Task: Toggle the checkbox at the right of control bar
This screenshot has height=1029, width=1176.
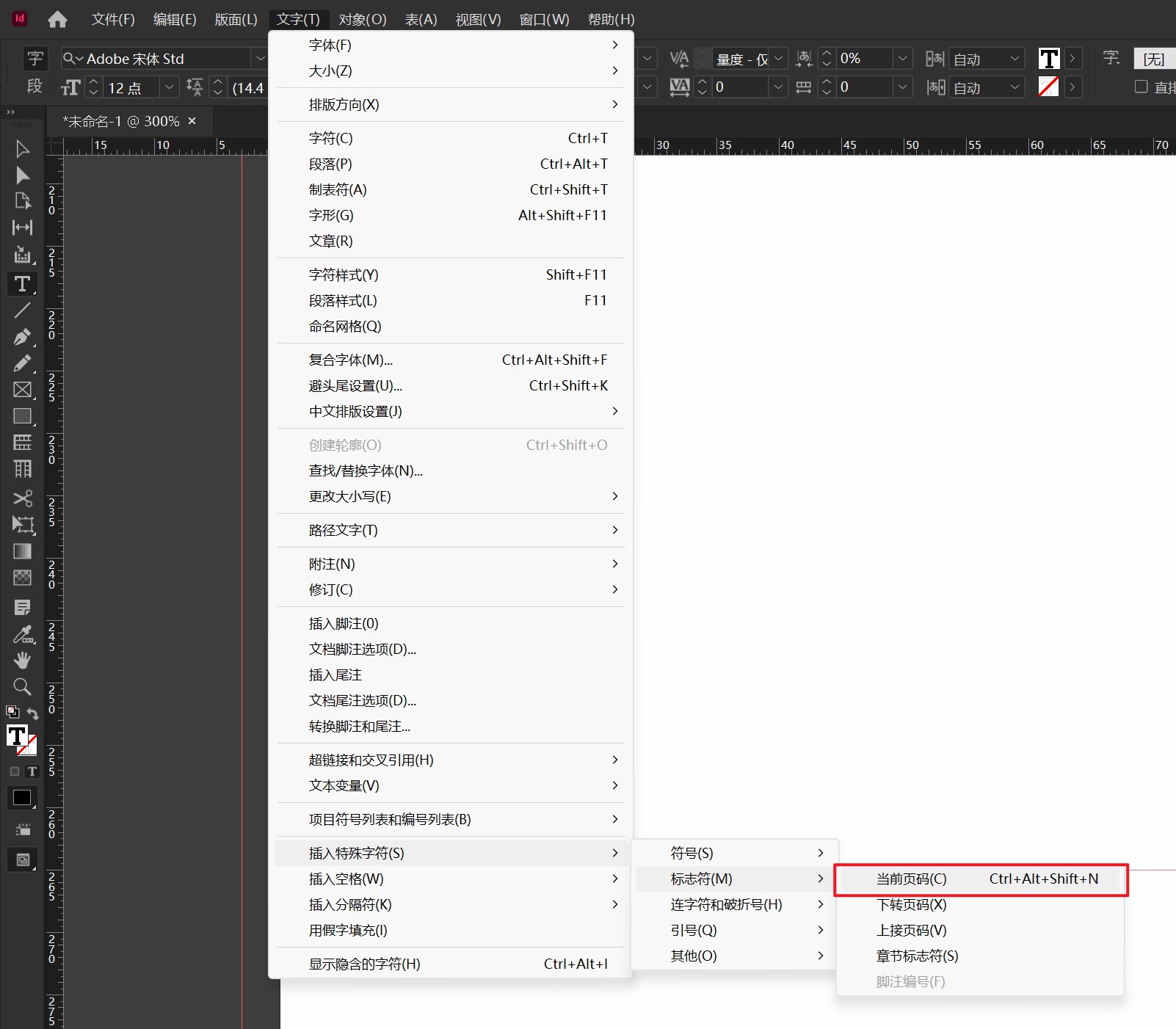Action: (1141, 87)
